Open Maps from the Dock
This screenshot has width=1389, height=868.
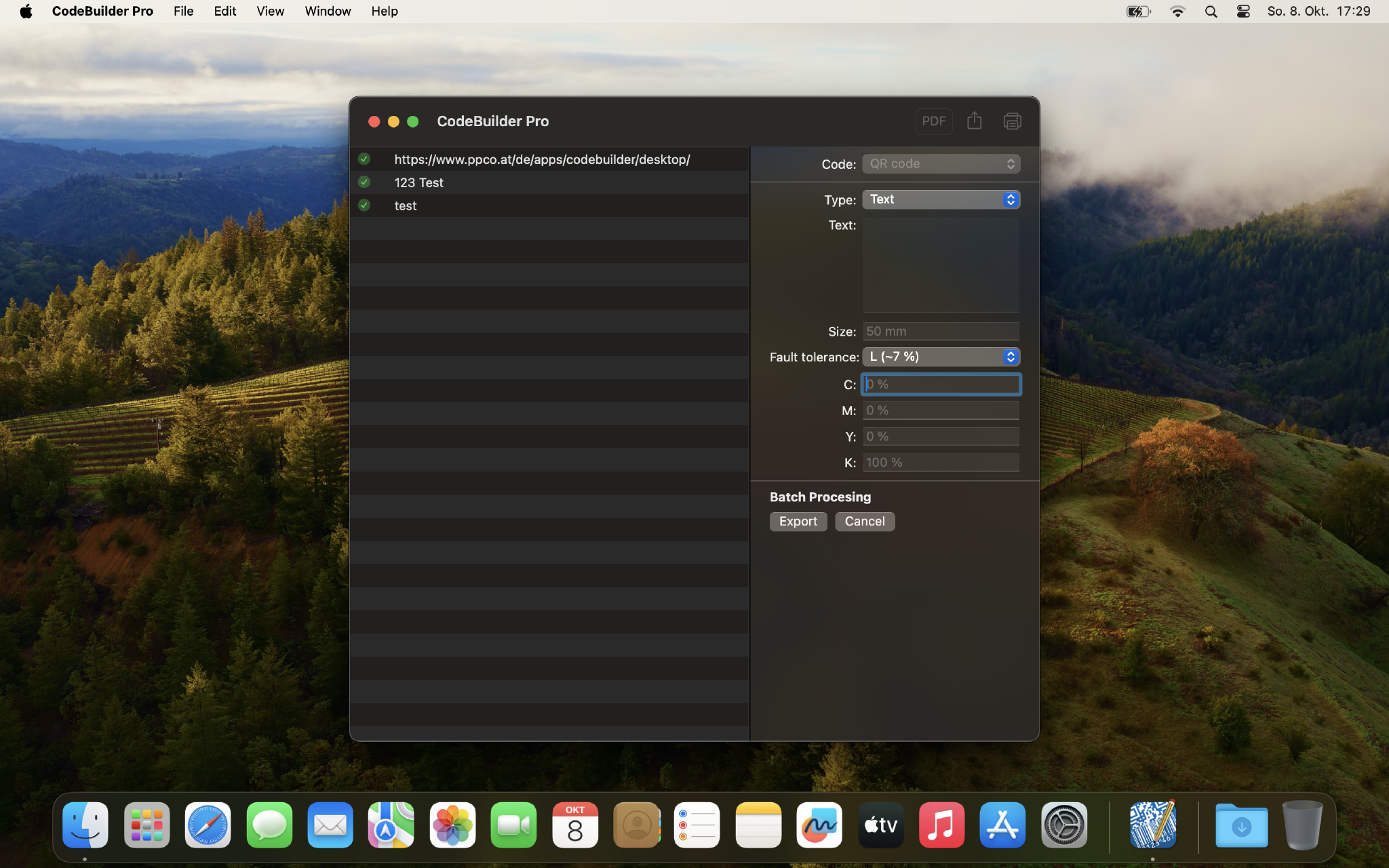pos(391,825)
